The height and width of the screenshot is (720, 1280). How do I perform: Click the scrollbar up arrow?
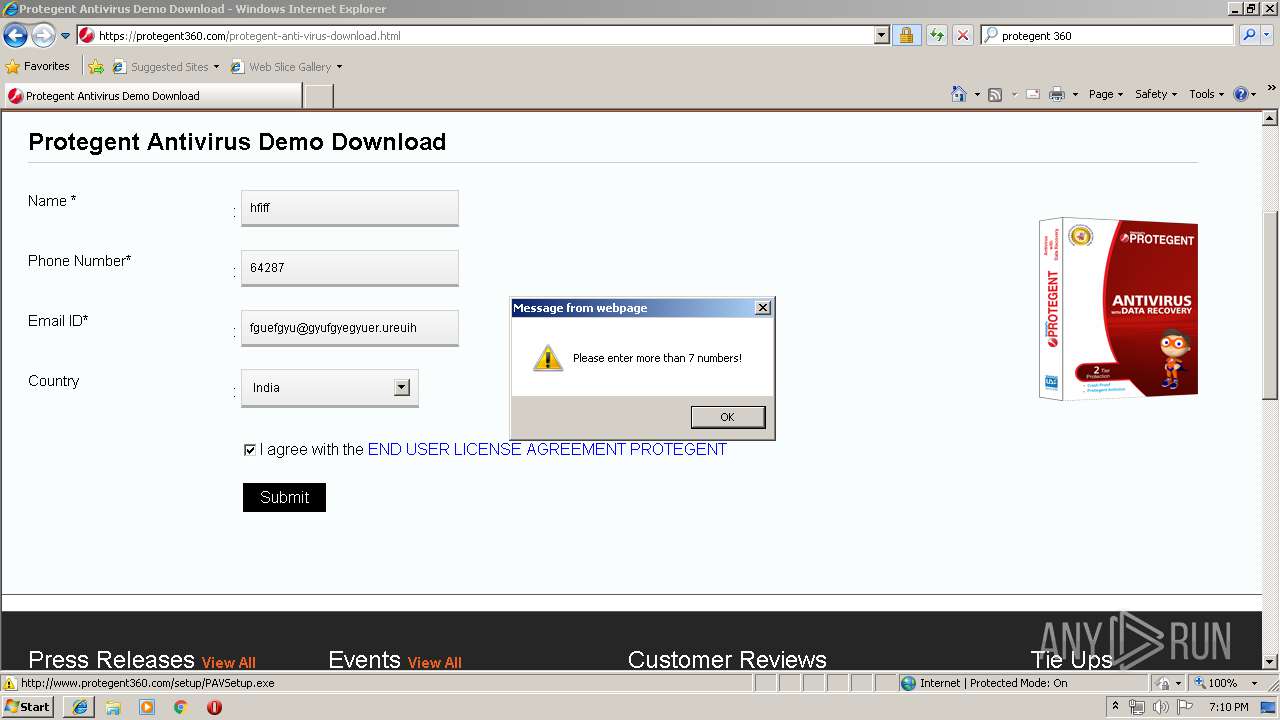(x=1270, y=119)
